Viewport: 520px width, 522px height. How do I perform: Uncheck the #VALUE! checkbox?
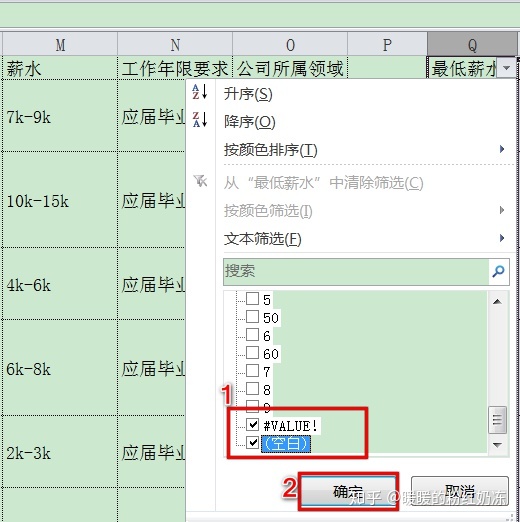pyautogui.click(x=252, y=424)
